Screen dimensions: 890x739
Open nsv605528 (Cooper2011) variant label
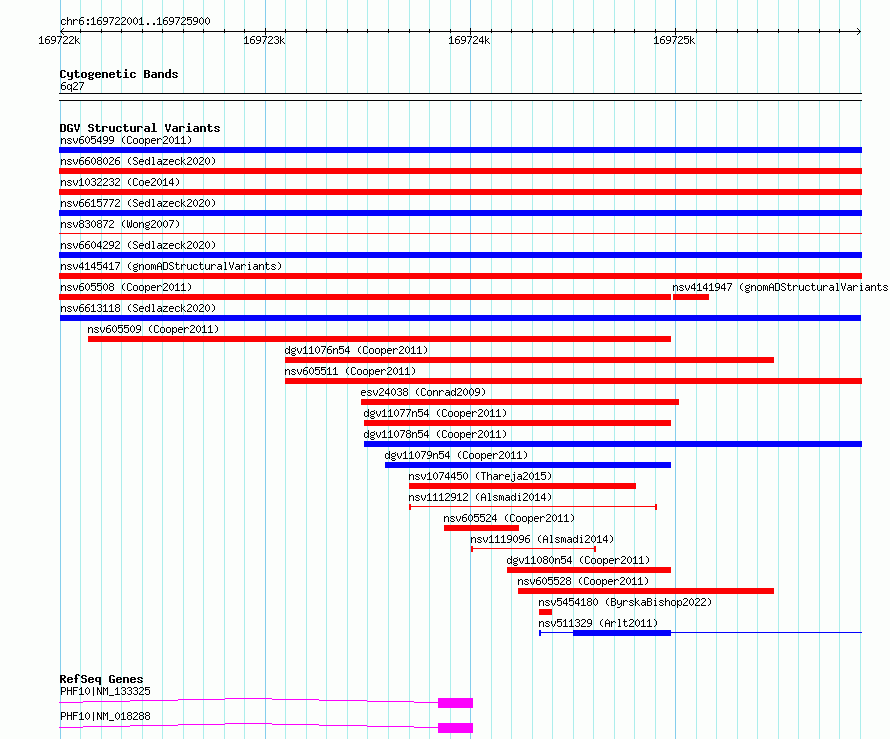click(583, 581)
